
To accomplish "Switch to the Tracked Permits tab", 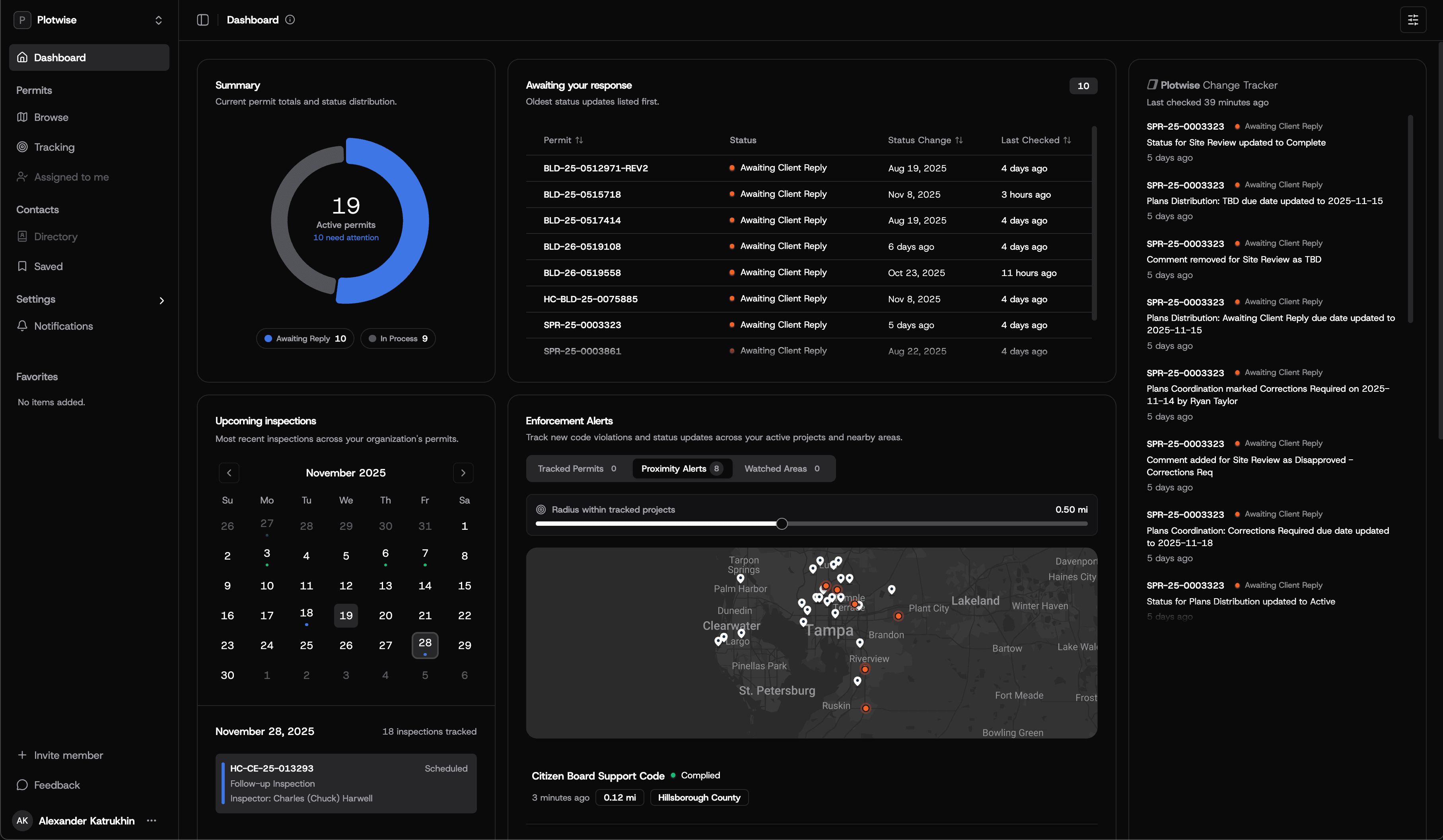I will pyautogui.click(x=577, y=469).
